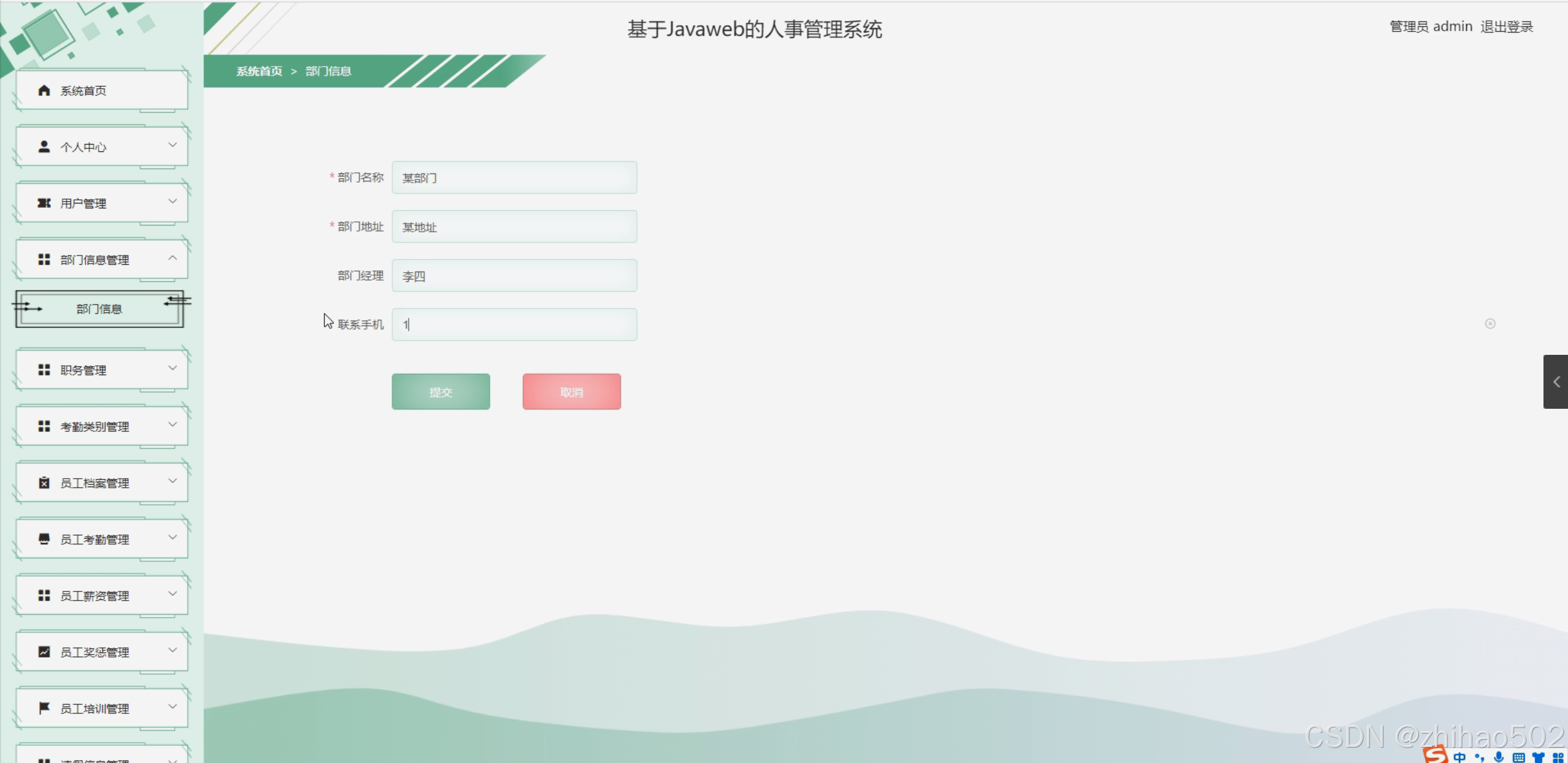Click the home icon beside 系统首页
This screenshot has height=763, width=1568.
point(44,91)
